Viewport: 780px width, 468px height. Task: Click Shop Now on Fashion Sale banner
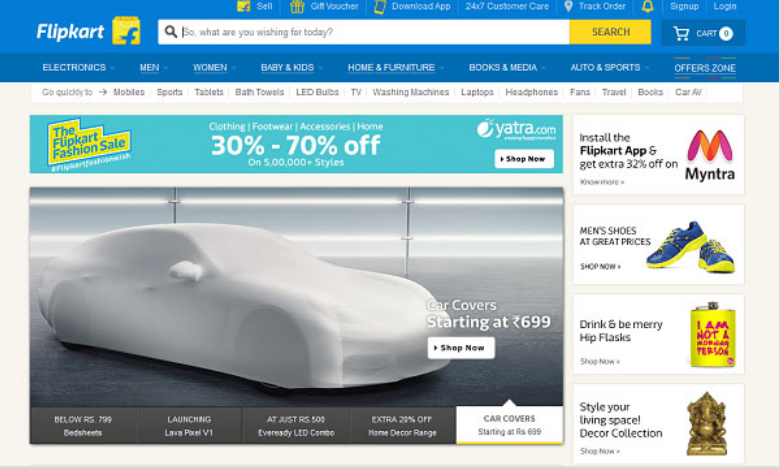(524, 159)
